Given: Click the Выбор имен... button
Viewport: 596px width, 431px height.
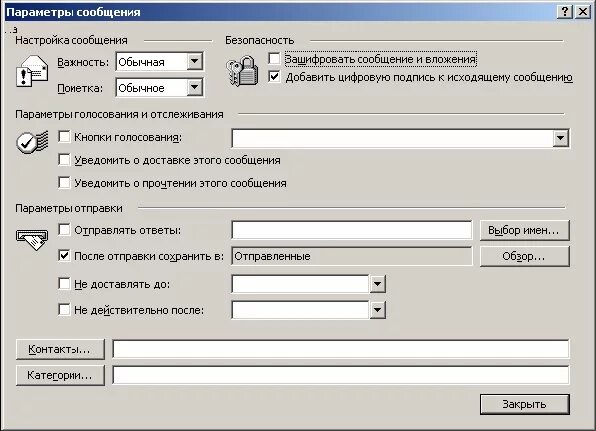Looking at the screenshot, I should tap(525, 230).
